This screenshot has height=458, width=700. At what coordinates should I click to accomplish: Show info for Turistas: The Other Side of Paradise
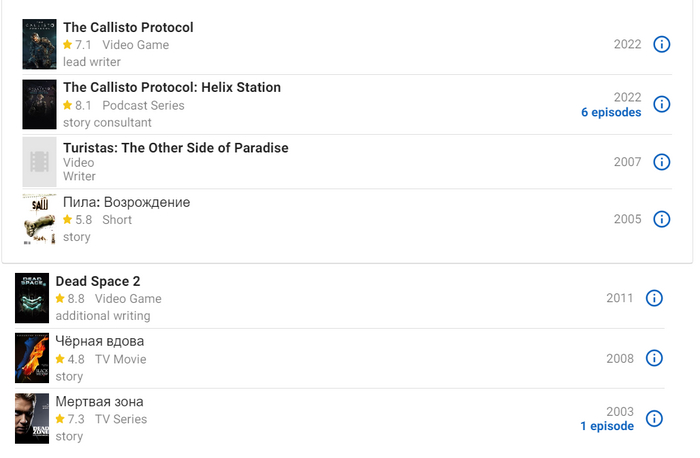661,162
